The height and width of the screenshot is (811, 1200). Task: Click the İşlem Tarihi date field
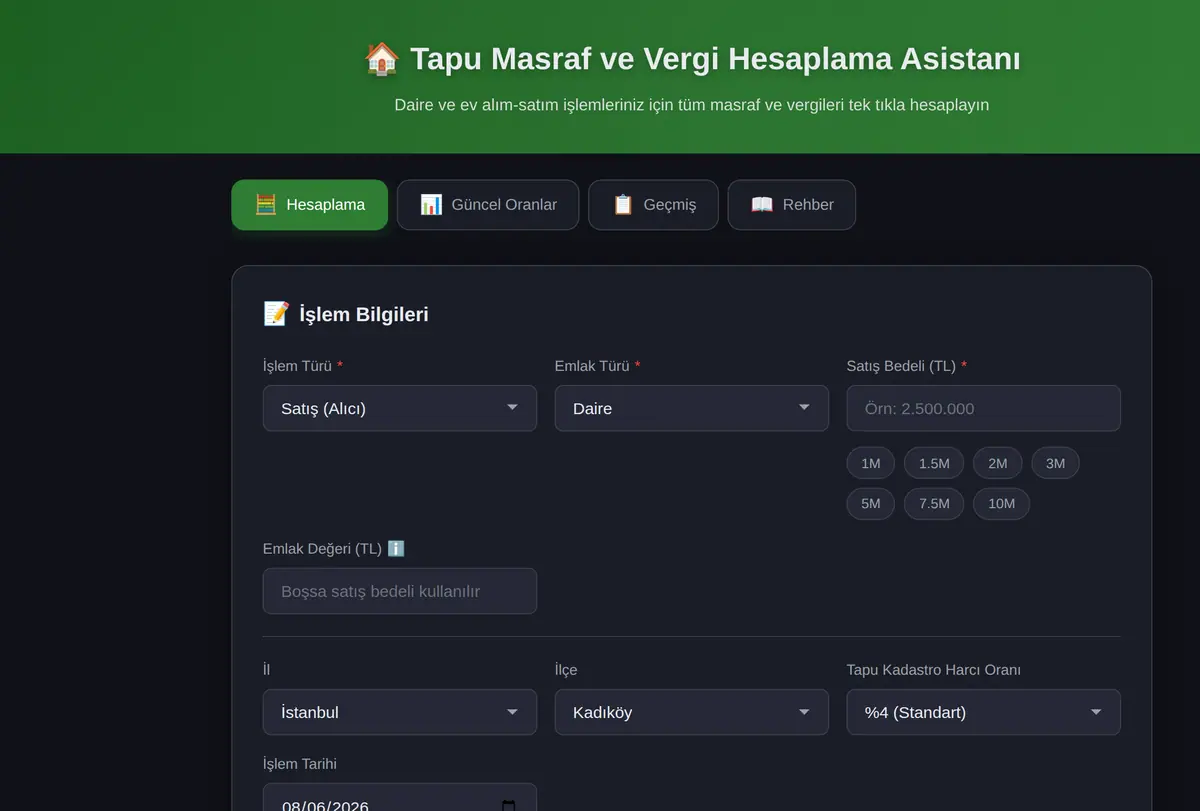click(x=400, y=797)
